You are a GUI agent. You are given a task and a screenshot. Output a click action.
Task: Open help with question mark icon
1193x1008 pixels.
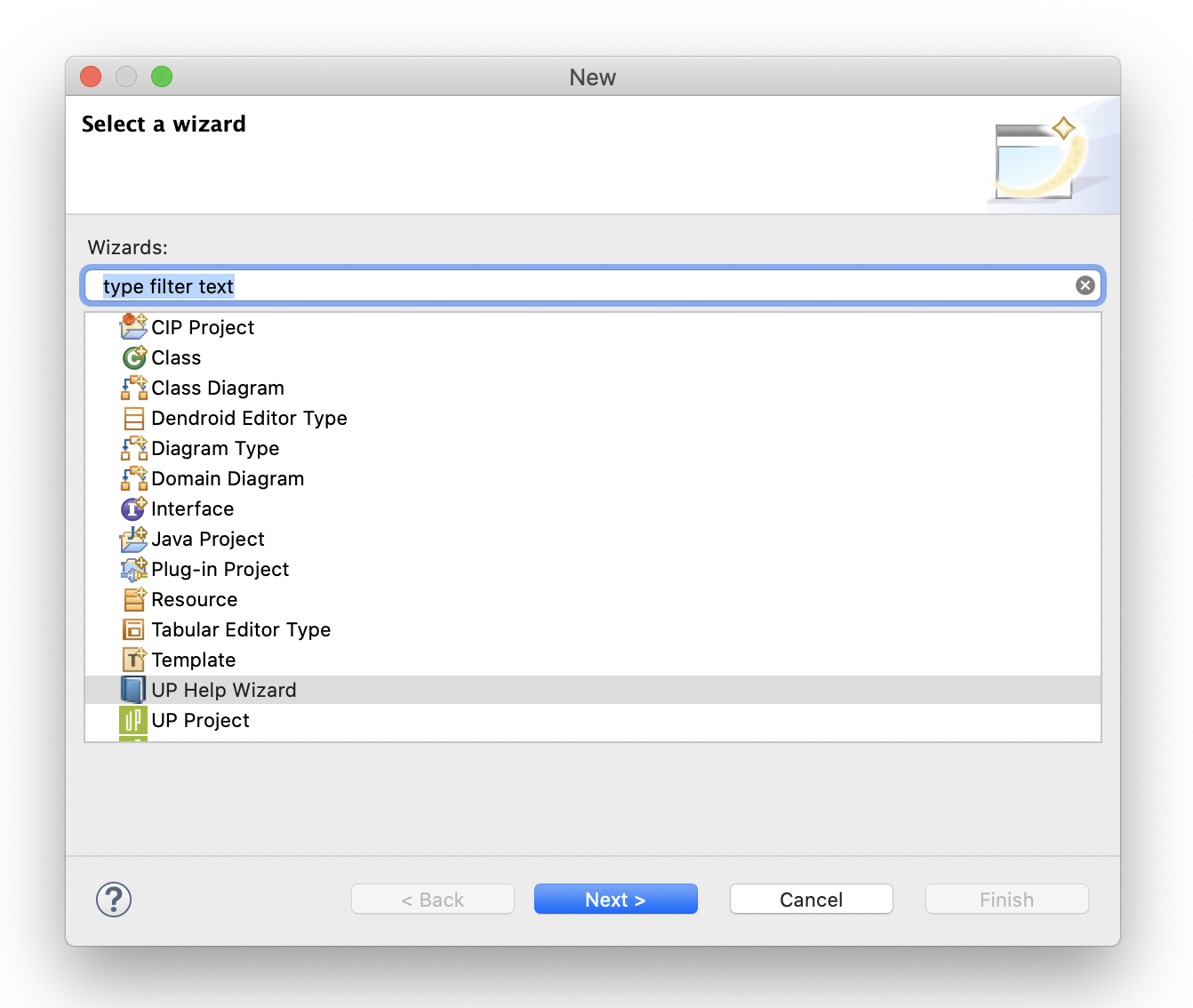coord(114,900)
